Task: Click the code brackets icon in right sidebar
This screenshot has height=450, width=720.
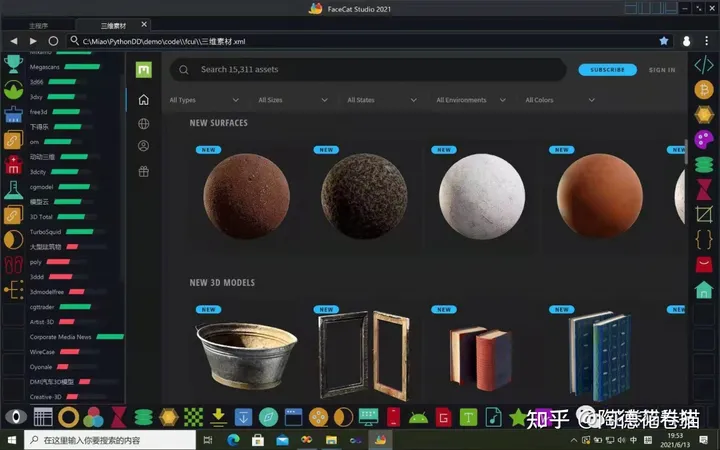Action: pyautogui.click(x=704, y=65)
